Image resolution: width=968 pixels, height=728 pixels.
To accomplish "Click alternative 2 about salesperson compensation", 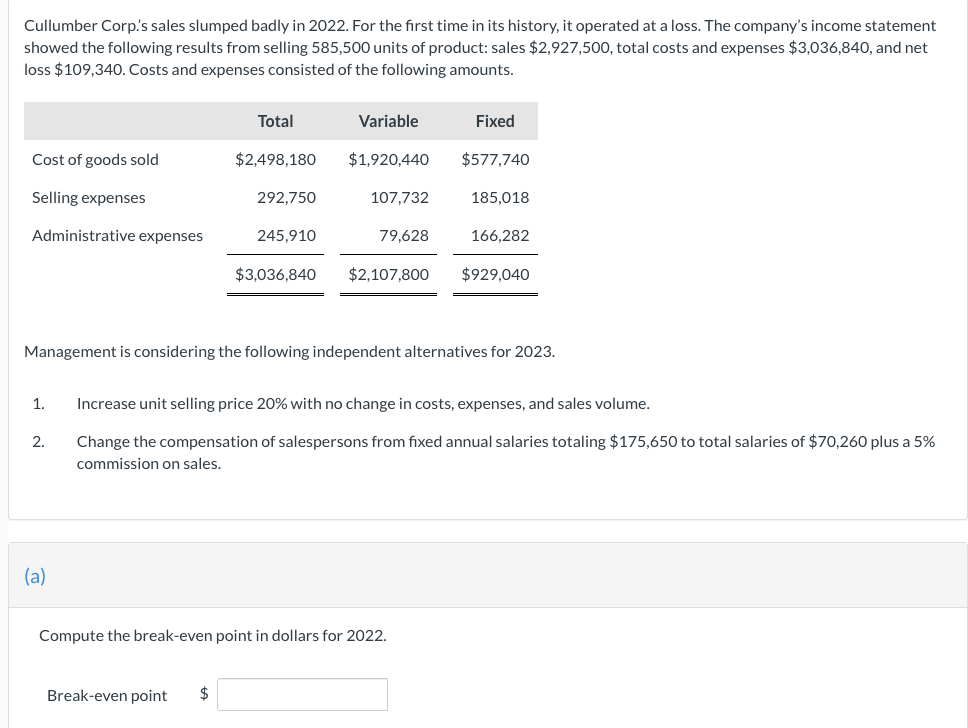I will (x=505, y=441).
